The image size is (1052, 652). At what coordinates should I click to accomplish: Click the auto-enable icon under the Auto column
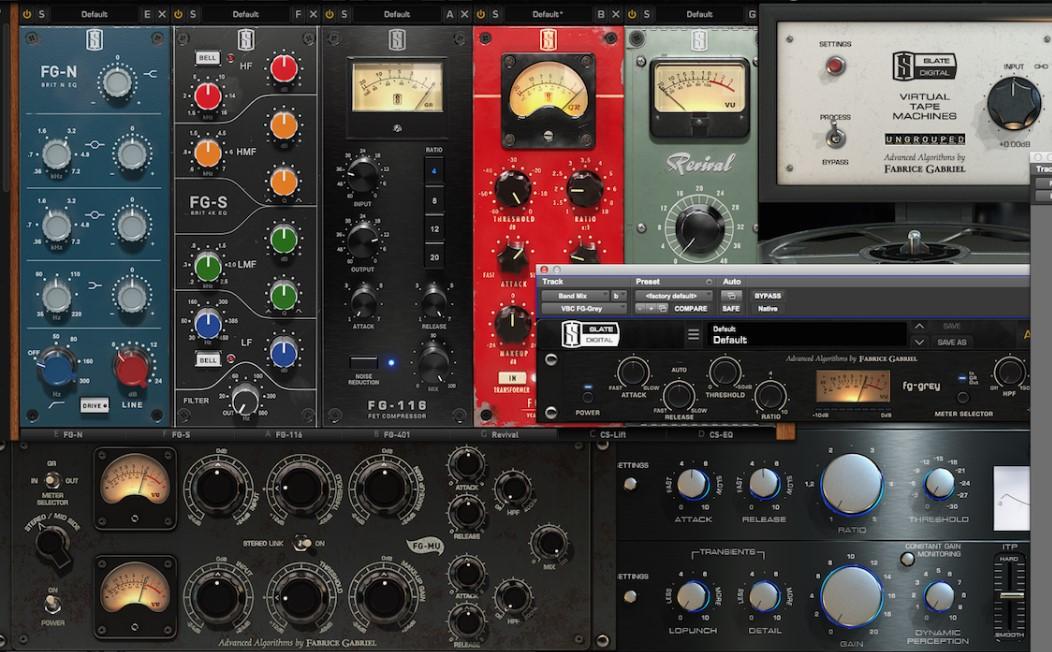click(733, 293)
